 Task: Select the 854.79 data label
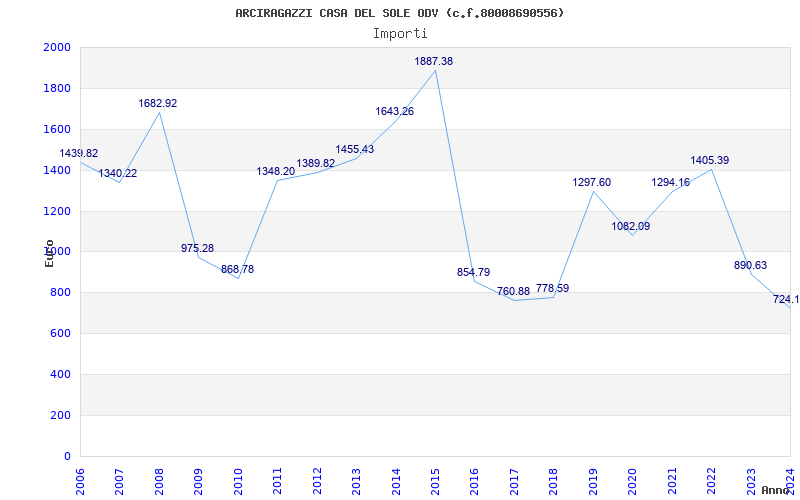click(x=473, y=272)
